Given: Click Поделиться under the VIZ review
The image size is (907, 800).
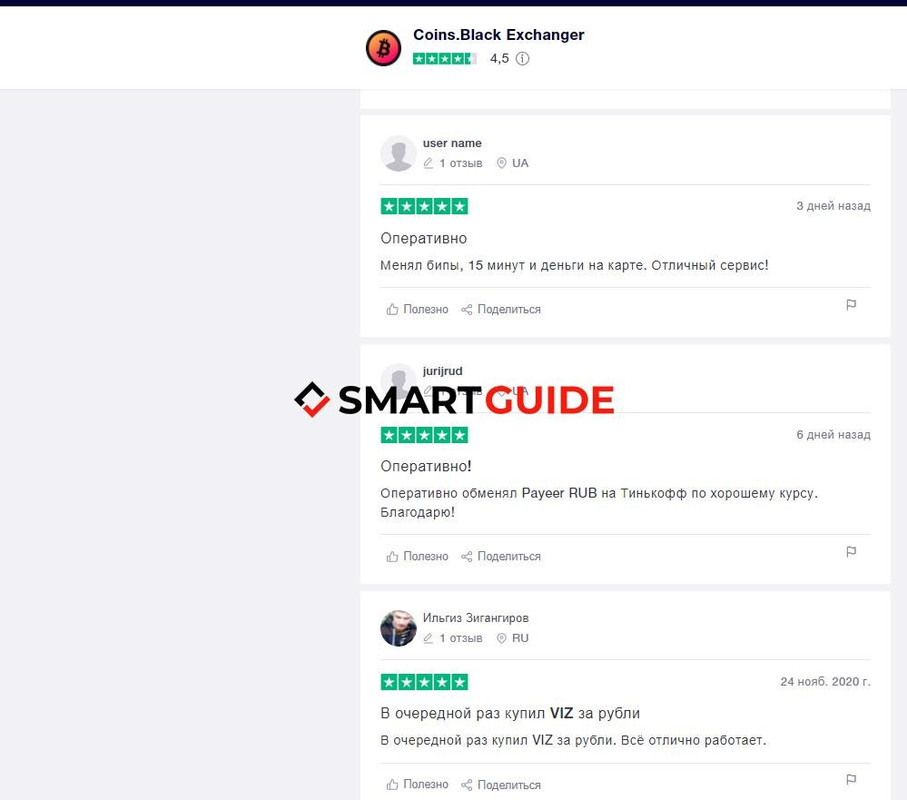Looking at the screenshot, I should (509, 785).
